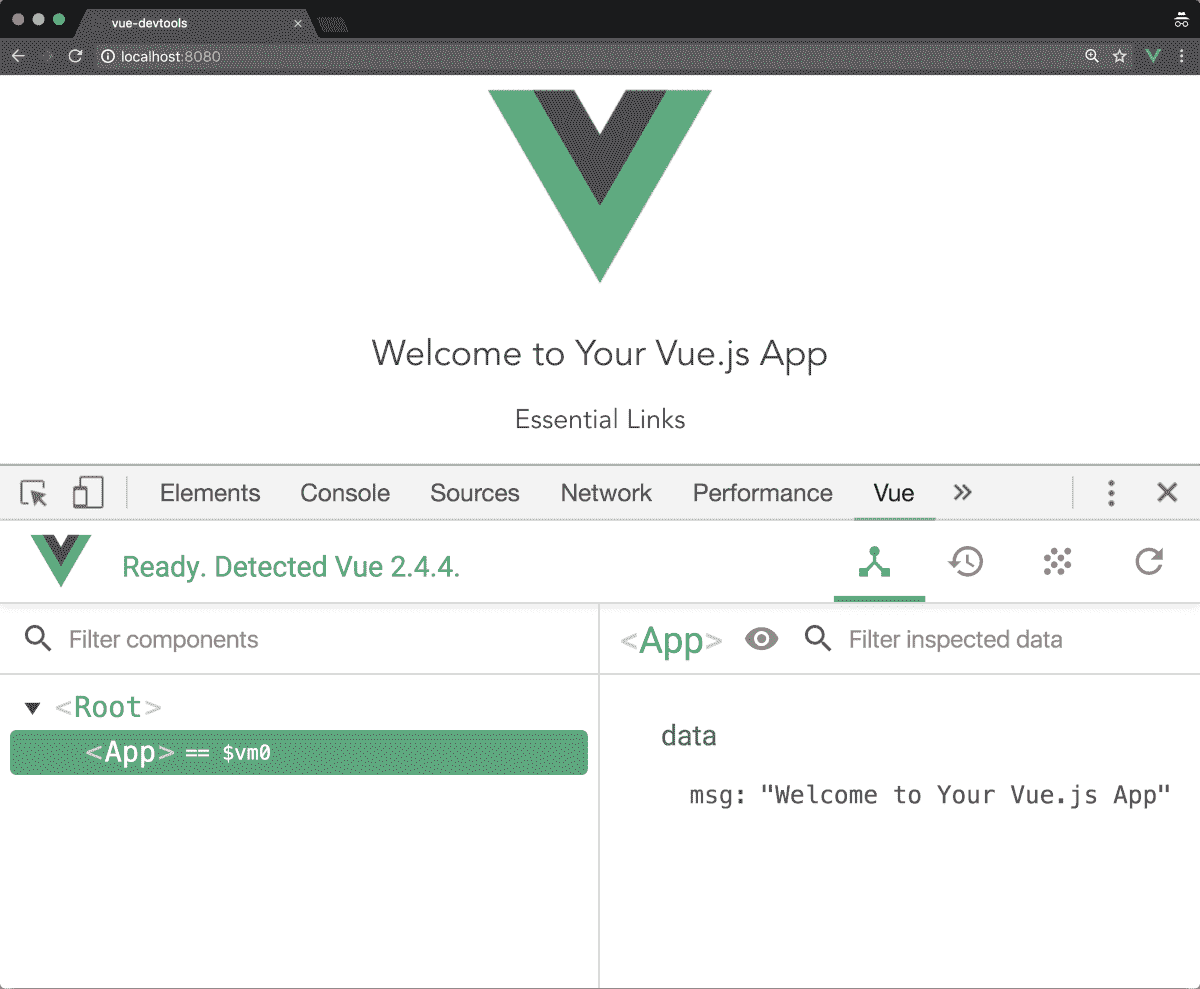Open the Network tab
Viewport: 1200px width, 989px height.
point(606,493)
